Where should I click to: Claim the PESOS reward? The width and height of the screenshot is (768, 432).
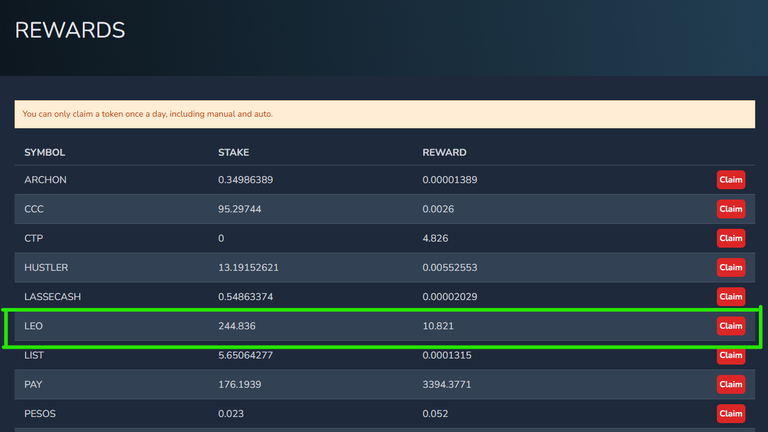click(731, 413)
